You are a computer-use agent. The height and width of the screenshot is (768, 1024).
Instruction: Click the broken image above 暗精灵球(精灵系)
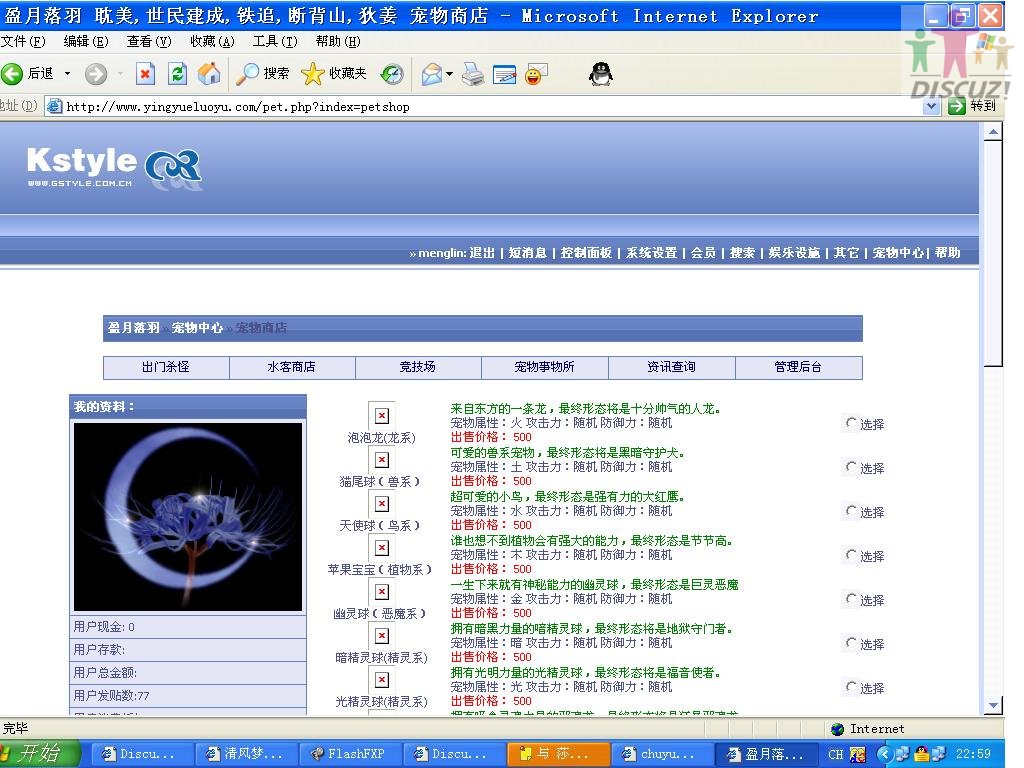pos(381,635)
